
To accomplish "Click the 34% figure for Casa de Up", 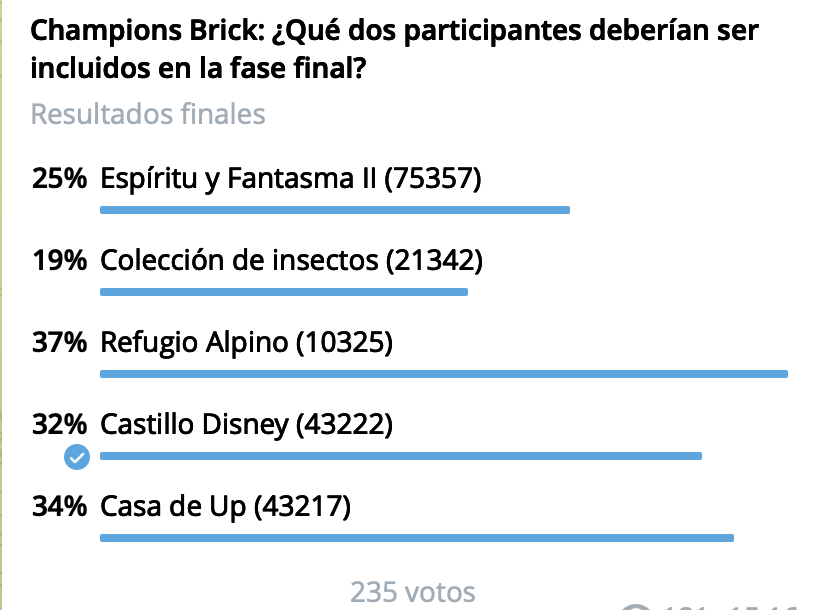I will (59, 507).
